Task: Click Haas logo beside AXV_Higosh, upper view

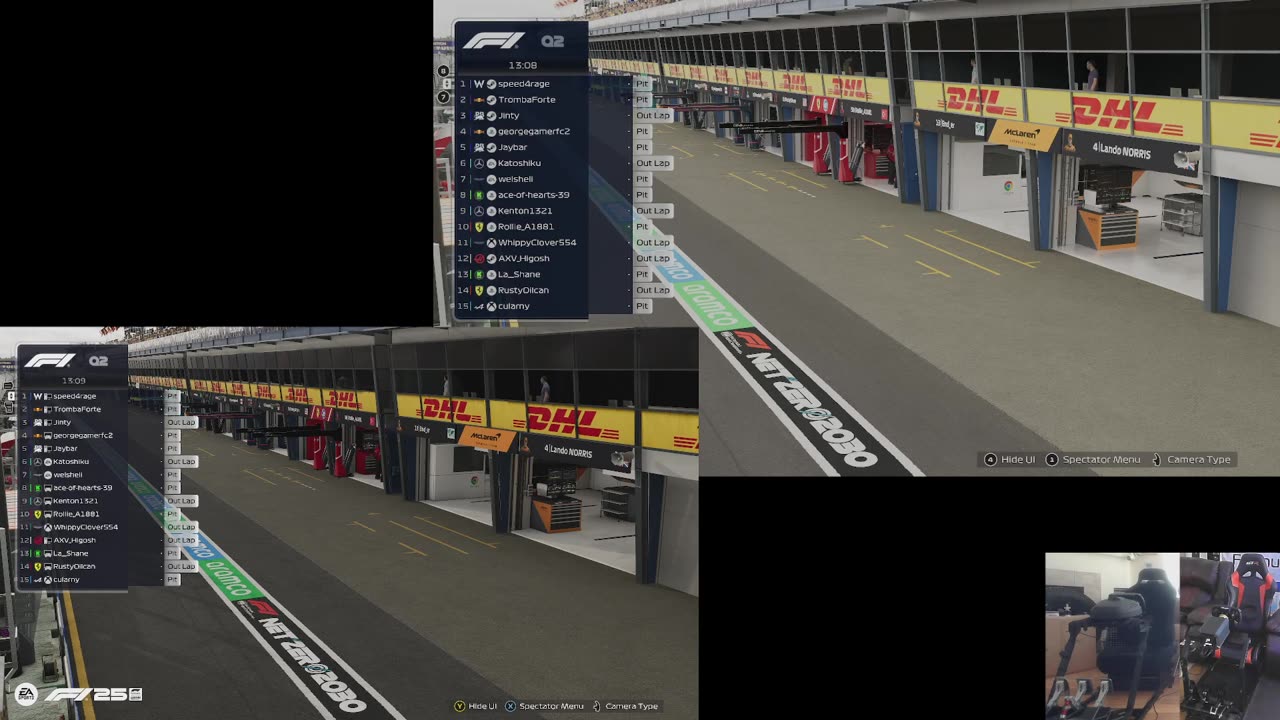Action: (x=479, y=259)
